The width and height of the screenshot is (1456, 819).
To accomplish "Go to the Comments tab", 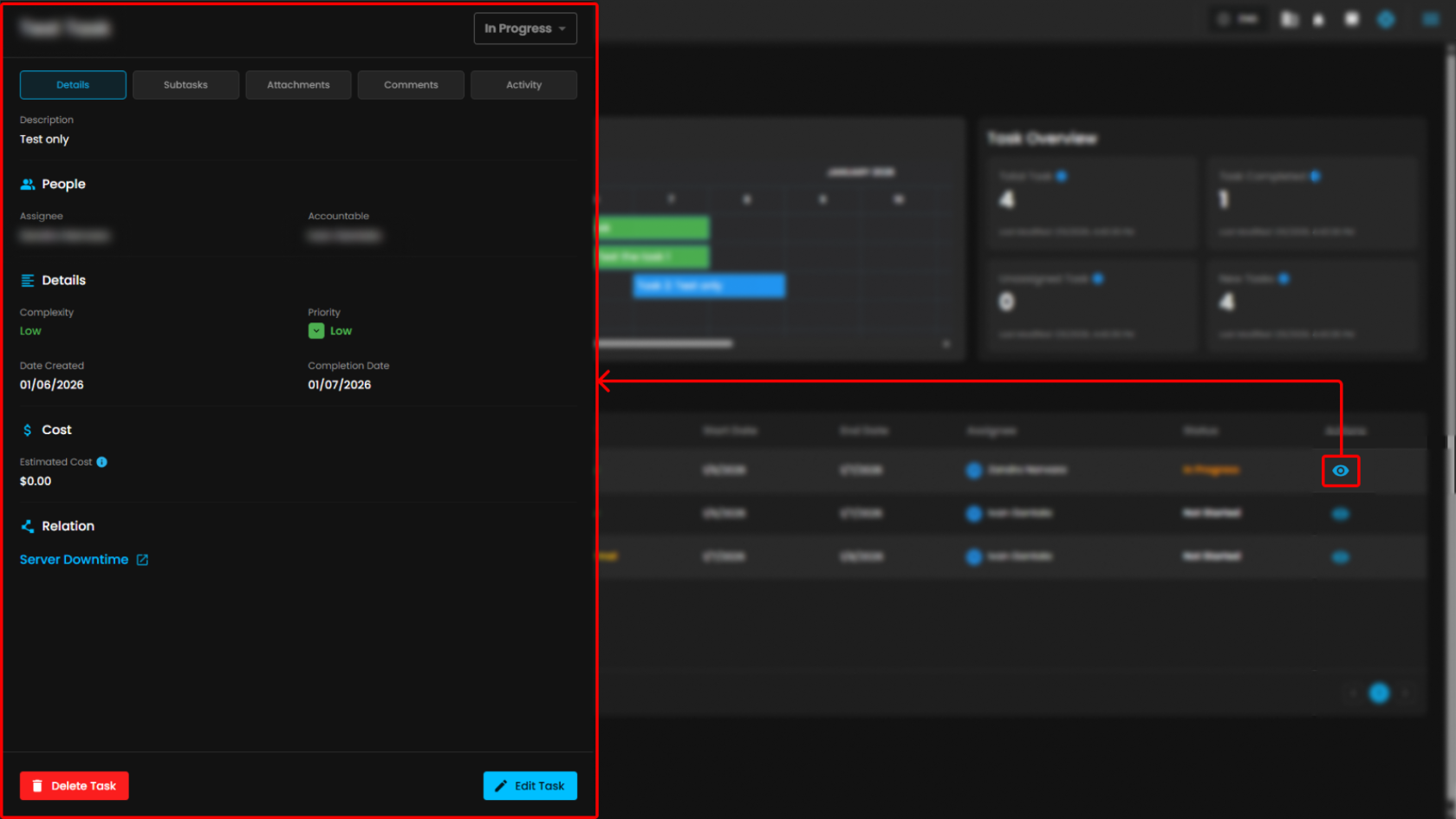I will point(411,85).
